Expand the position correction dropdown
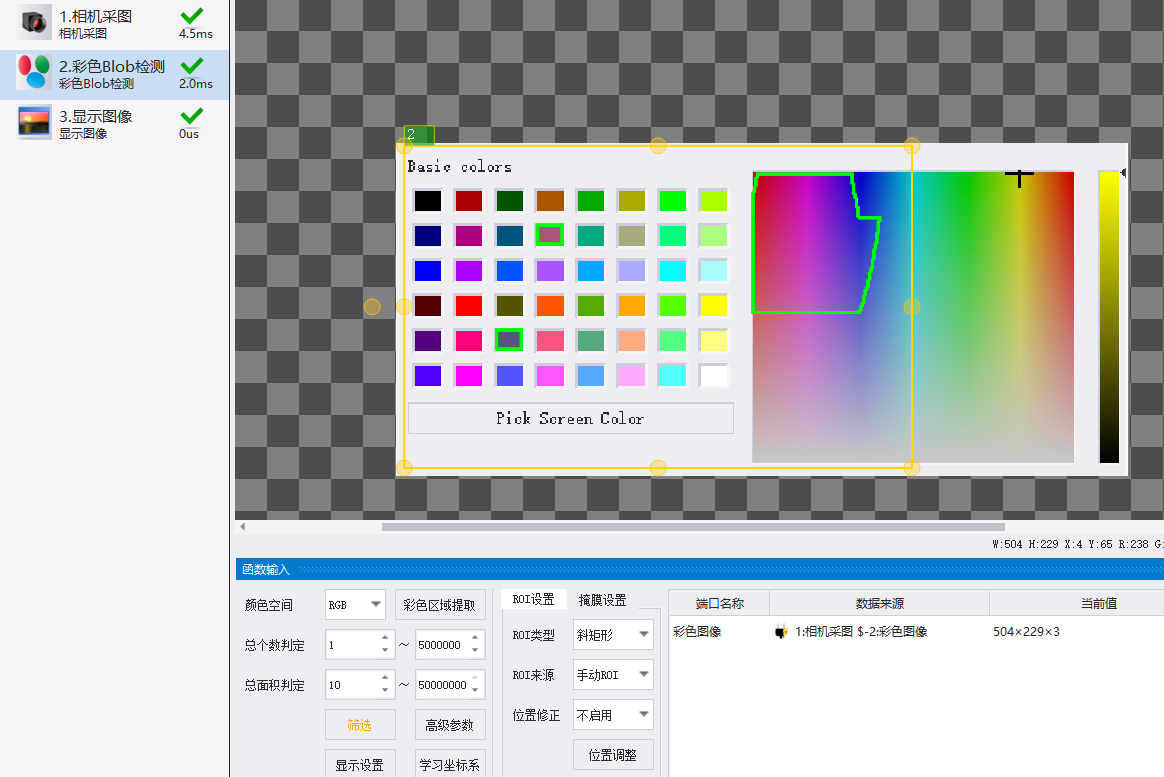The height and width of the screenshot is (777, 1164). (x=613, y=715)
